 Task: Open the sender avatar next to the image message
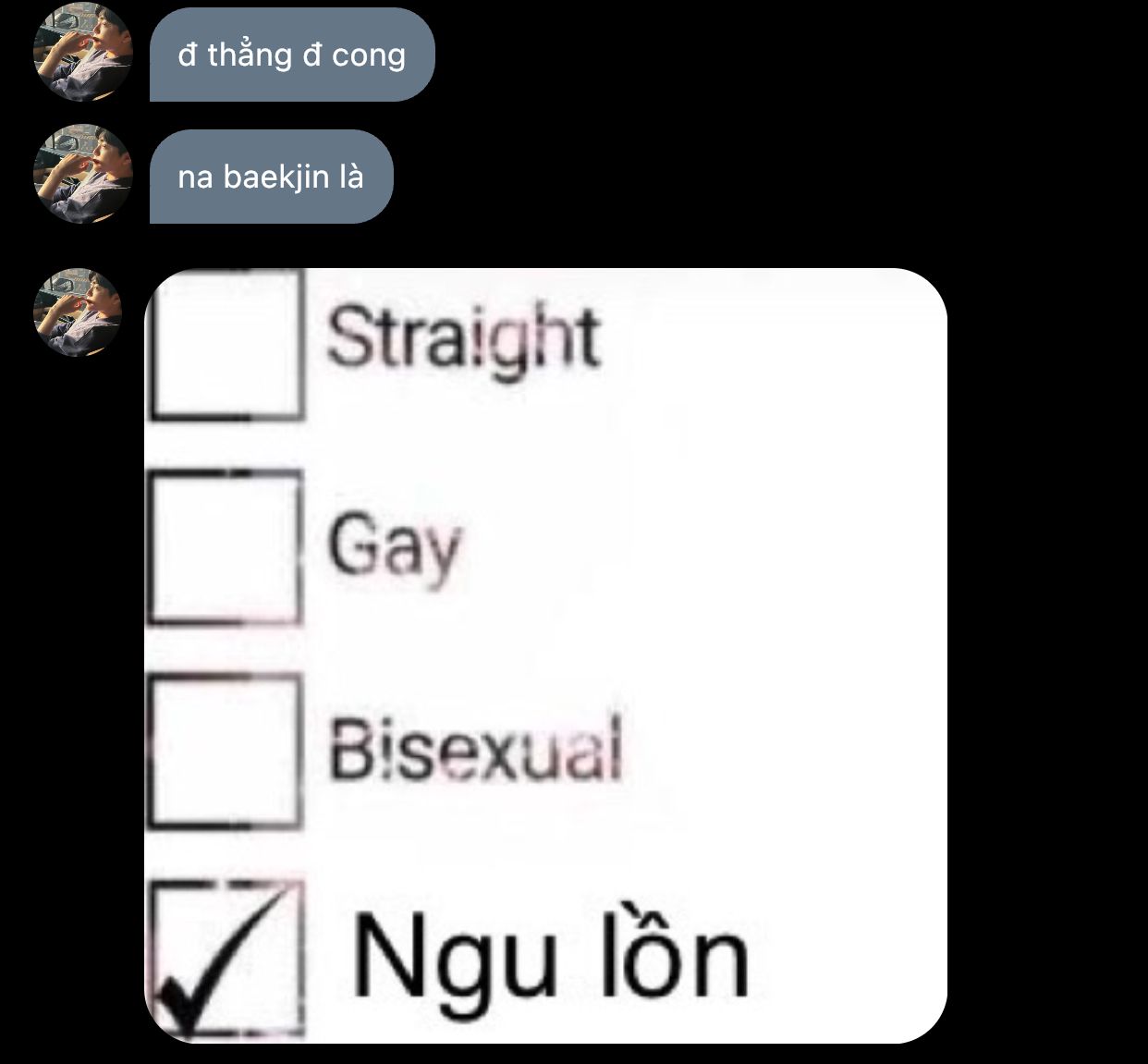pyautogui.click(x=78, y=312)
